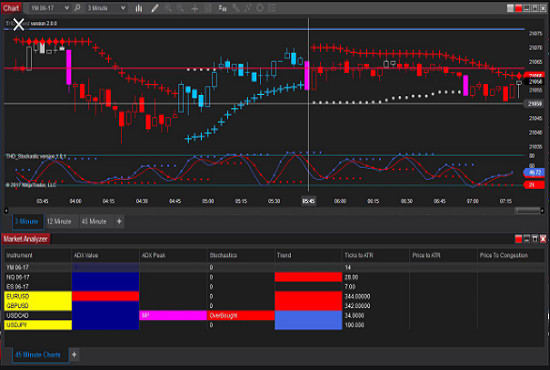This screenshot has width=550, height=370.
Task: Switch to the 45 Minute chart tab
Action: tap(94, 221)
